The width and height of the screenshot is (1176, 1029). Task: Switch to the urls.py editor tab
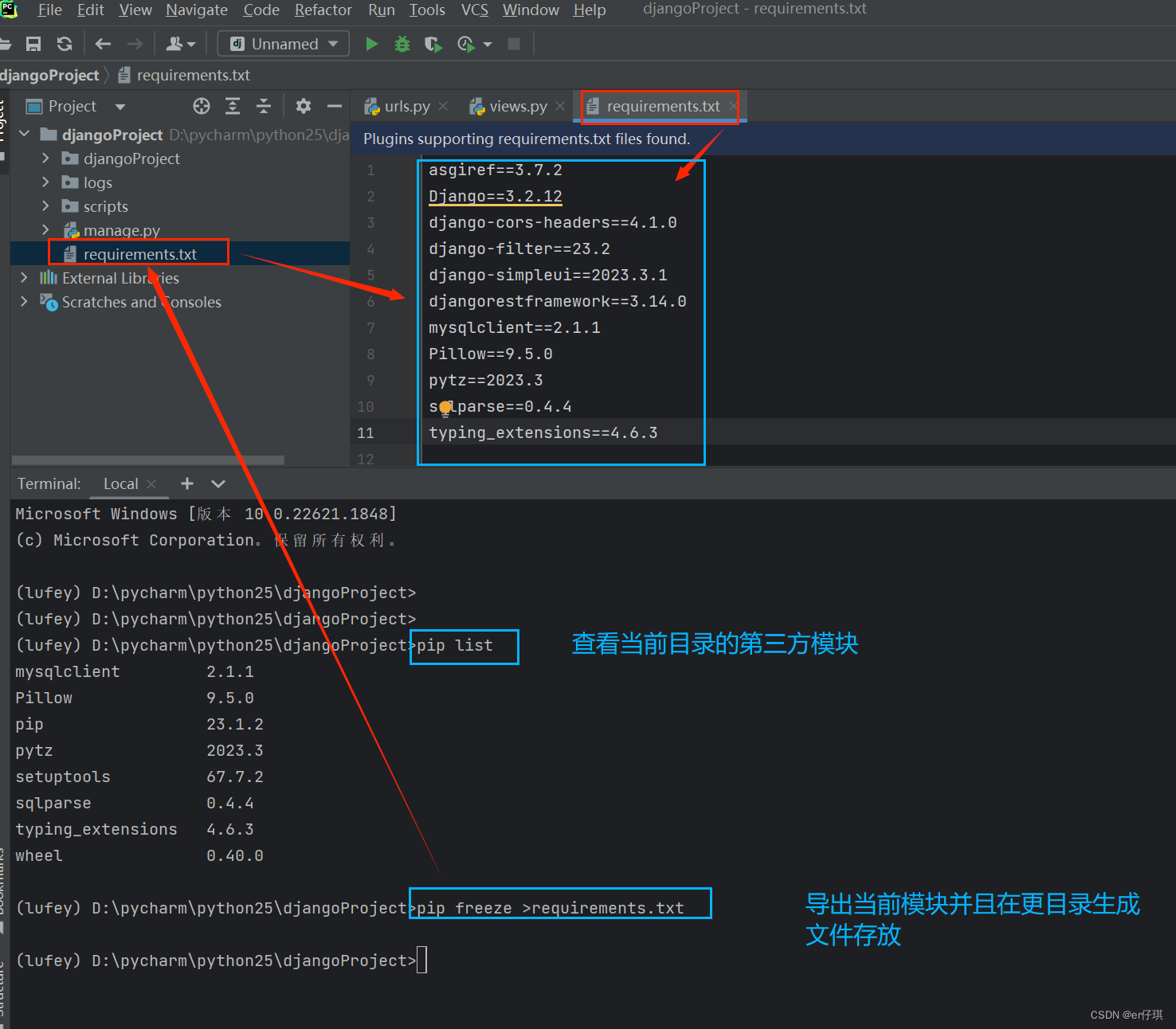coord(406,106)
